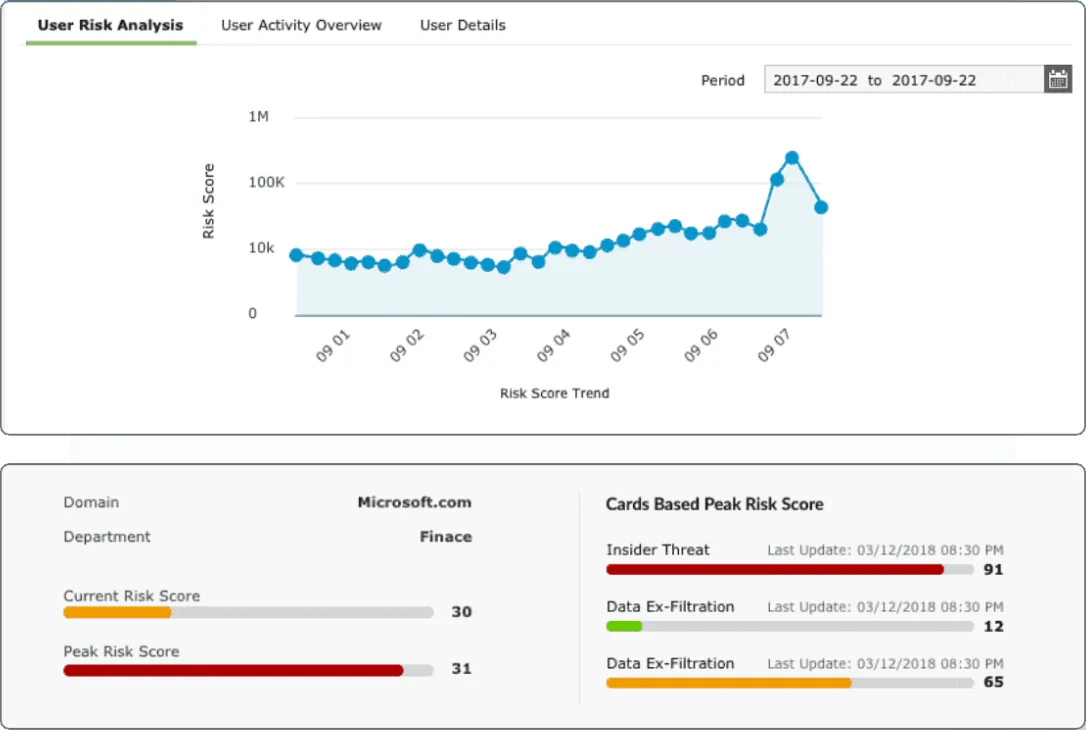This screenshot has height=730, width=1086.
Task: Click the Data Ex-Filtration score 65
Action: 993,682
